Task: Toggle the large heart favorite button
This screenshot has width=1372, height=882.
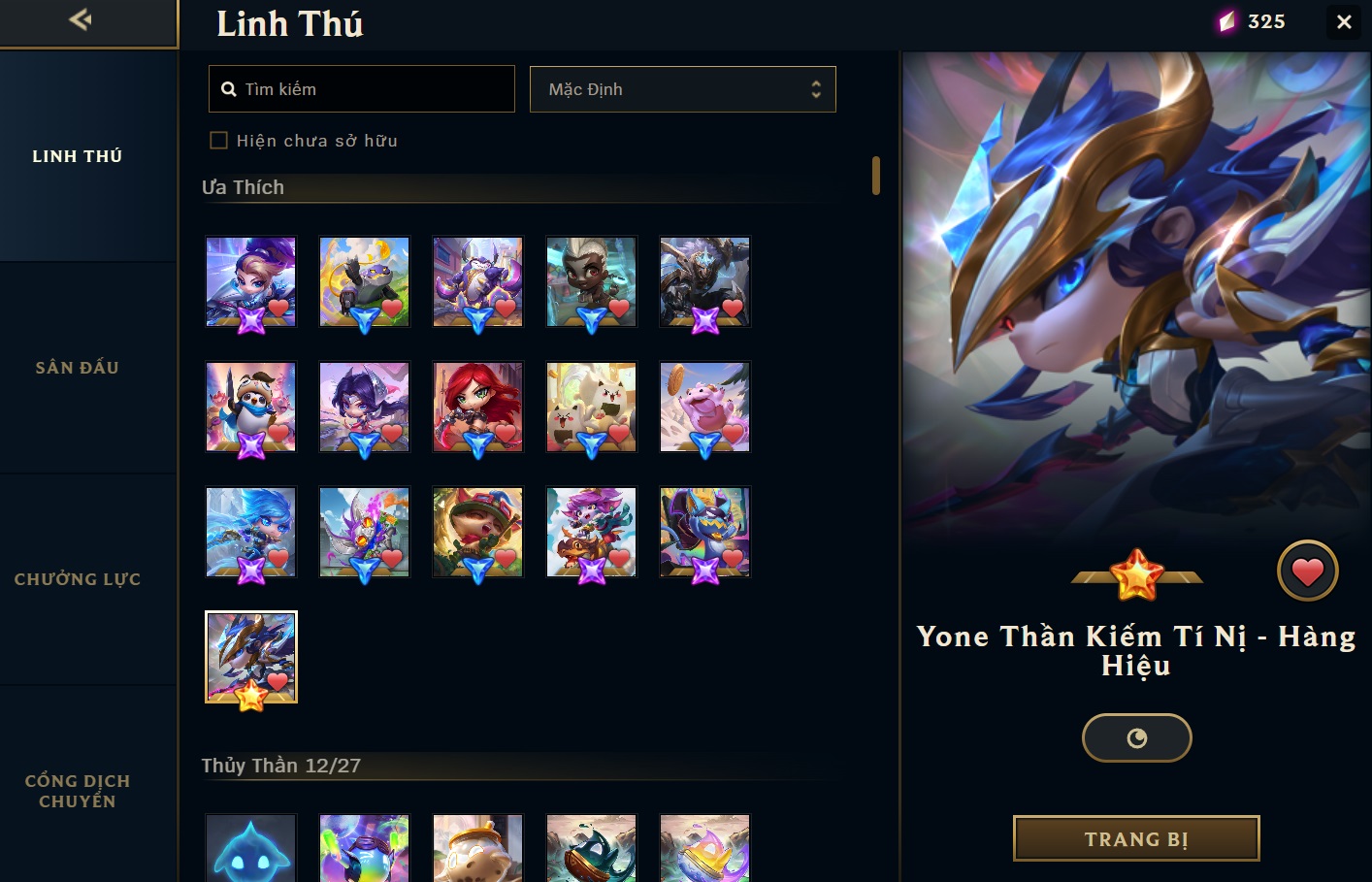Action: pos(1307,572)
